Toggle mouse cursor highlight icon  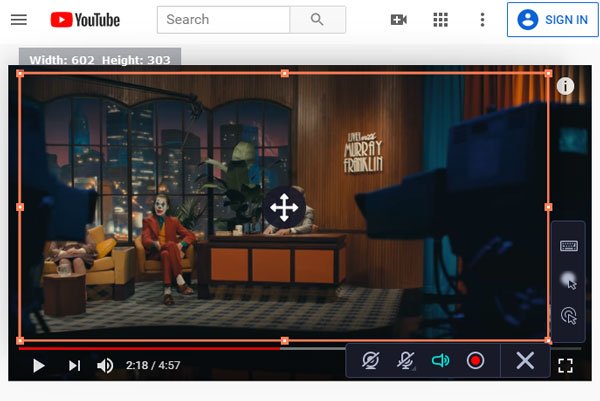pos(569,281)
